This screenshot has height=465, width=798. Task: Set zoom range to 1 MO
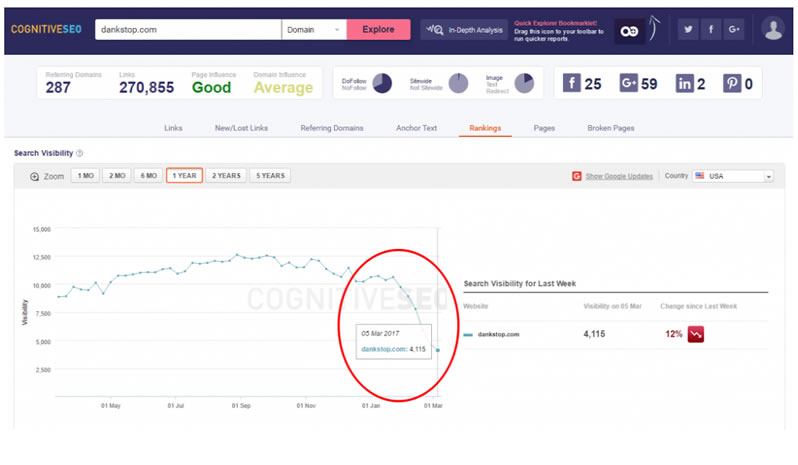86,176
